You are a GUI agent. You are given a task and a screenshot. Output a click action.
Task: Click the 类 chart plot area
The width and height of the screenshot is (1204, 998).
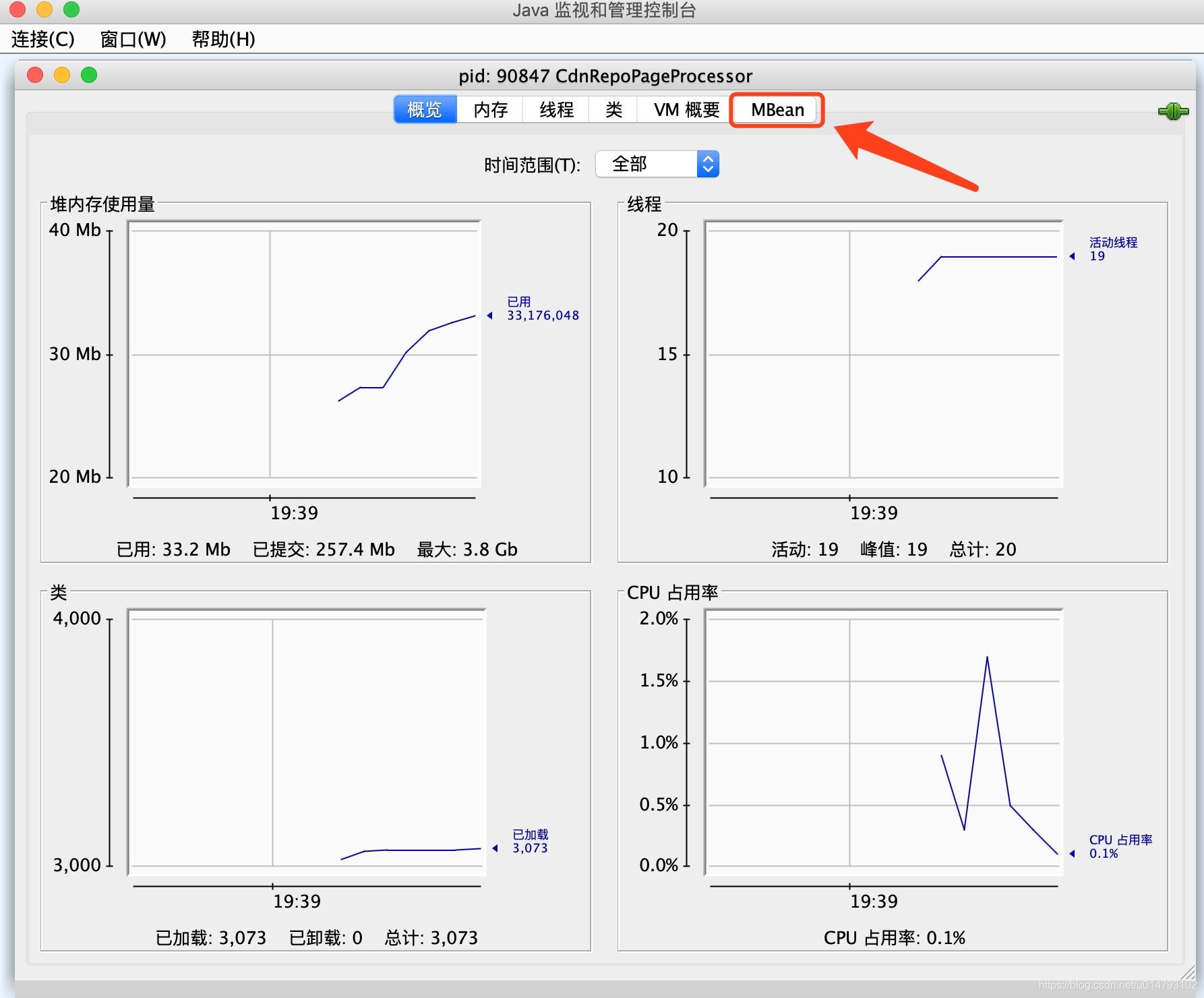pos(307,742)
